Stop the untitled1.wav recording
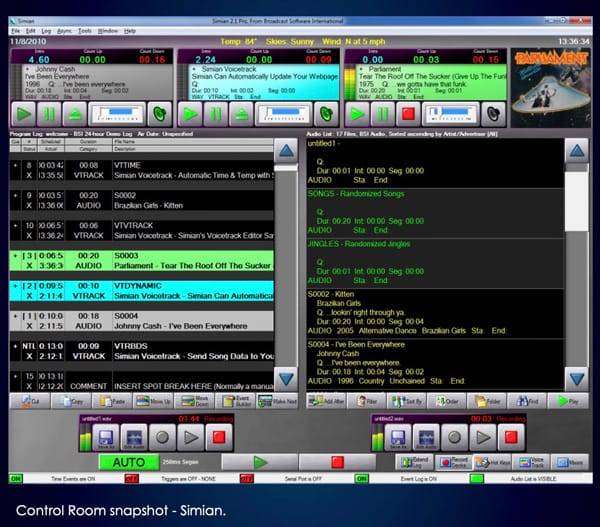Viewport: 600px width, 527px height. point(219,437)
